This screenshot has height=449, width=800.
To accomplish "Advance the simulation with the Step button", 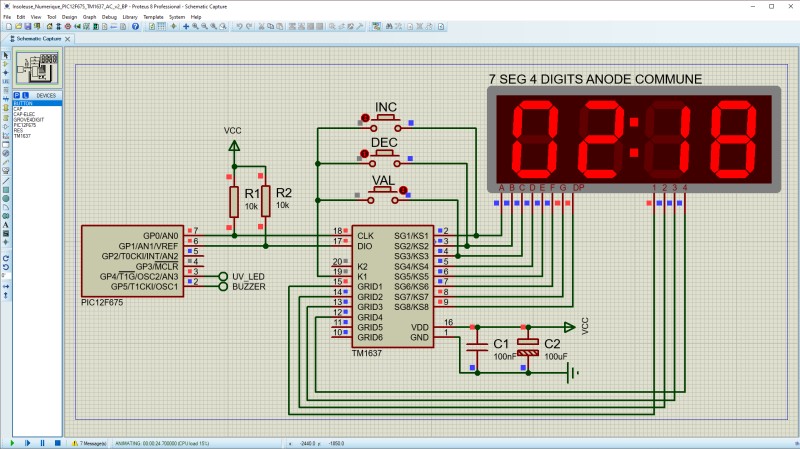I will click(x=27, y=443).
